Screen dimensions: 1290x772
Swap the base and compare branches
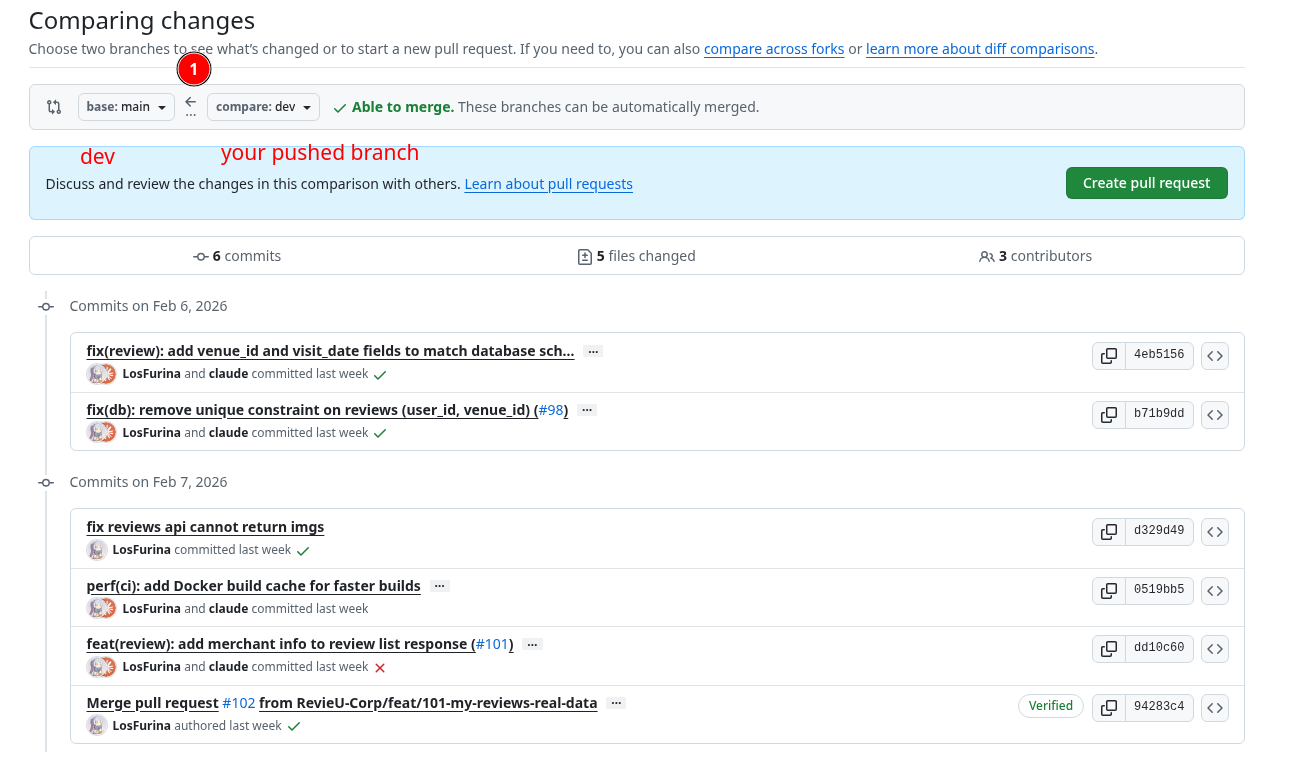tap(53, 106)
